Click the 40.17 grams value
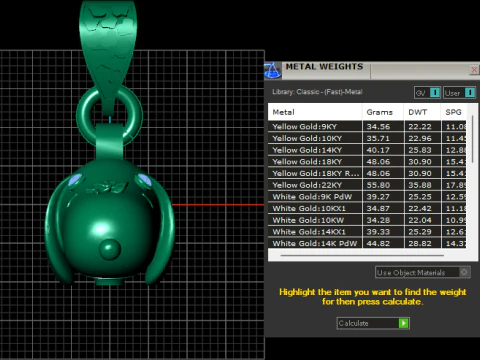Viewport: 480px width, 360px height. [378, 150]
